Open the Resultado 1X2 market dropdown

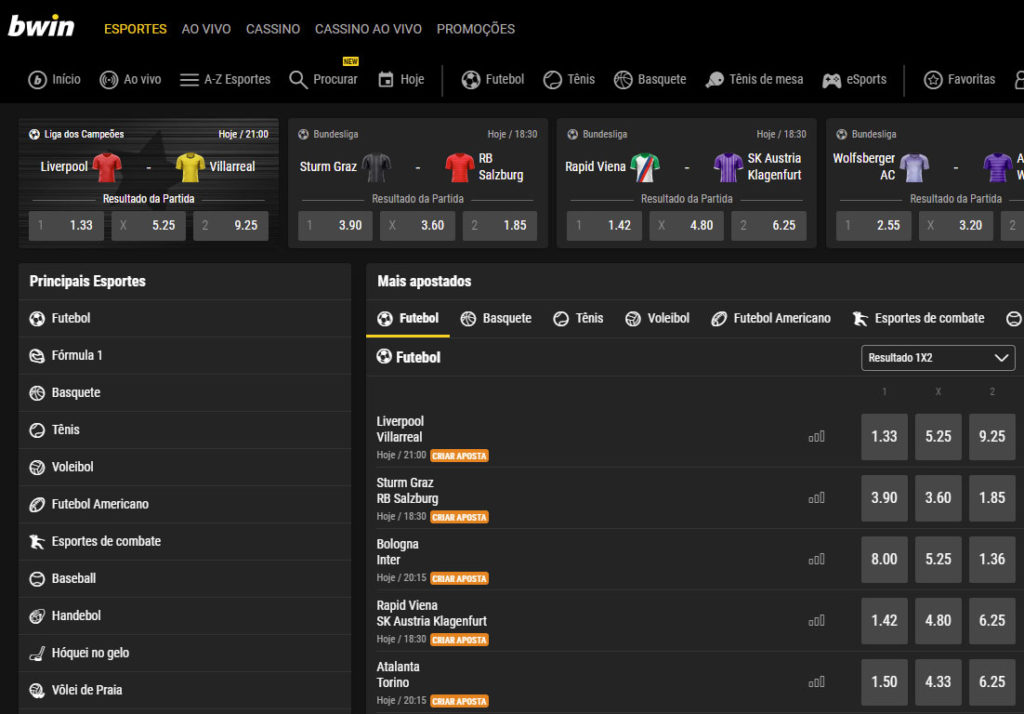click(x=938, y=358)
